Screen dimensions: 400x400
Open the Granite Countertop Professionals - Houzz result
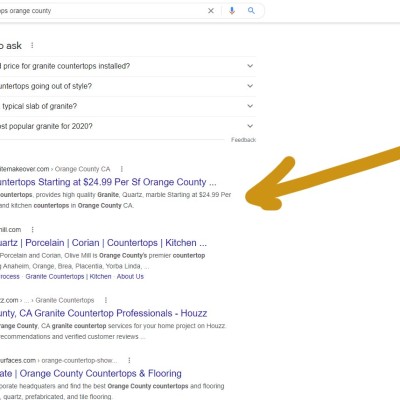[103, 313]
